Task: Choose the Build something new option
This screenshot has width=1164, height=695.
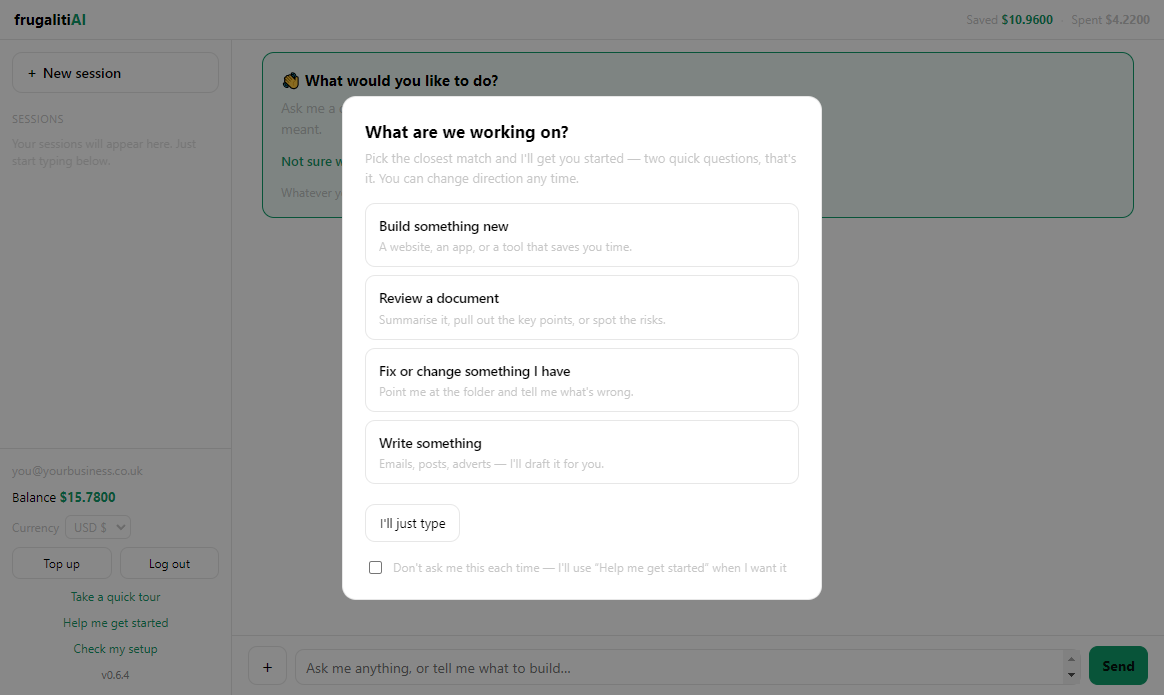Action: [581, 235]
